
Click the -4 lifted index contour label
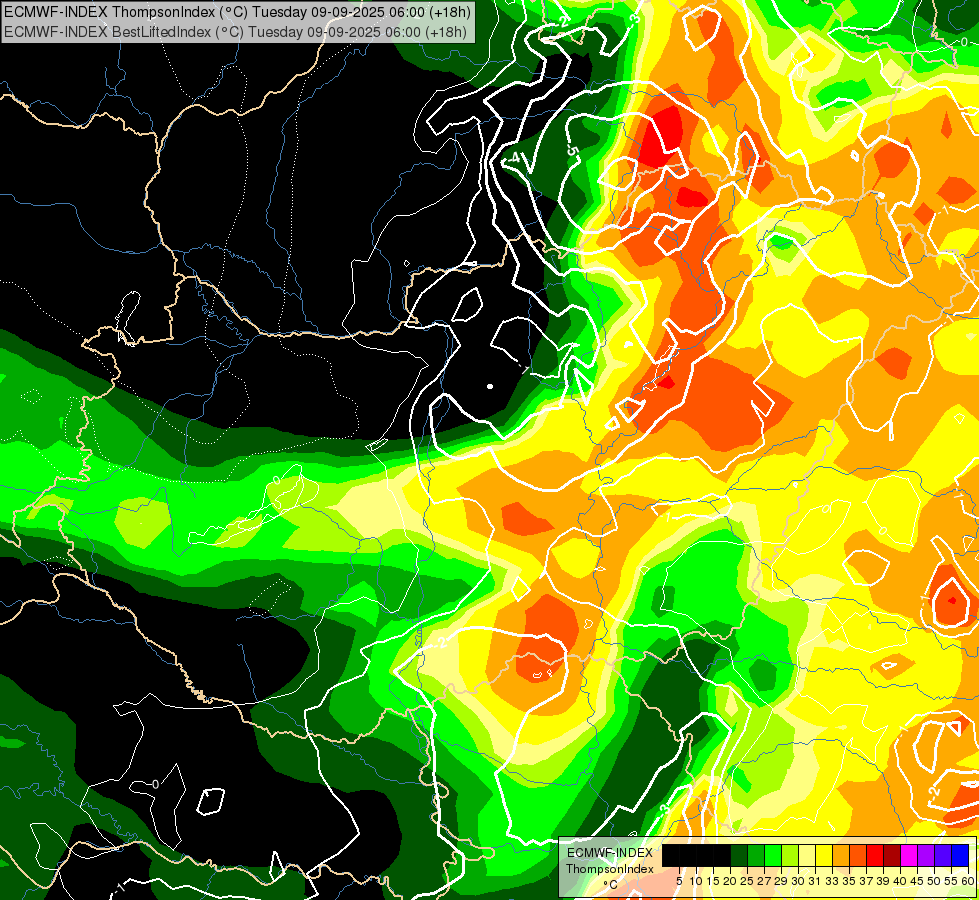(512, 158)
